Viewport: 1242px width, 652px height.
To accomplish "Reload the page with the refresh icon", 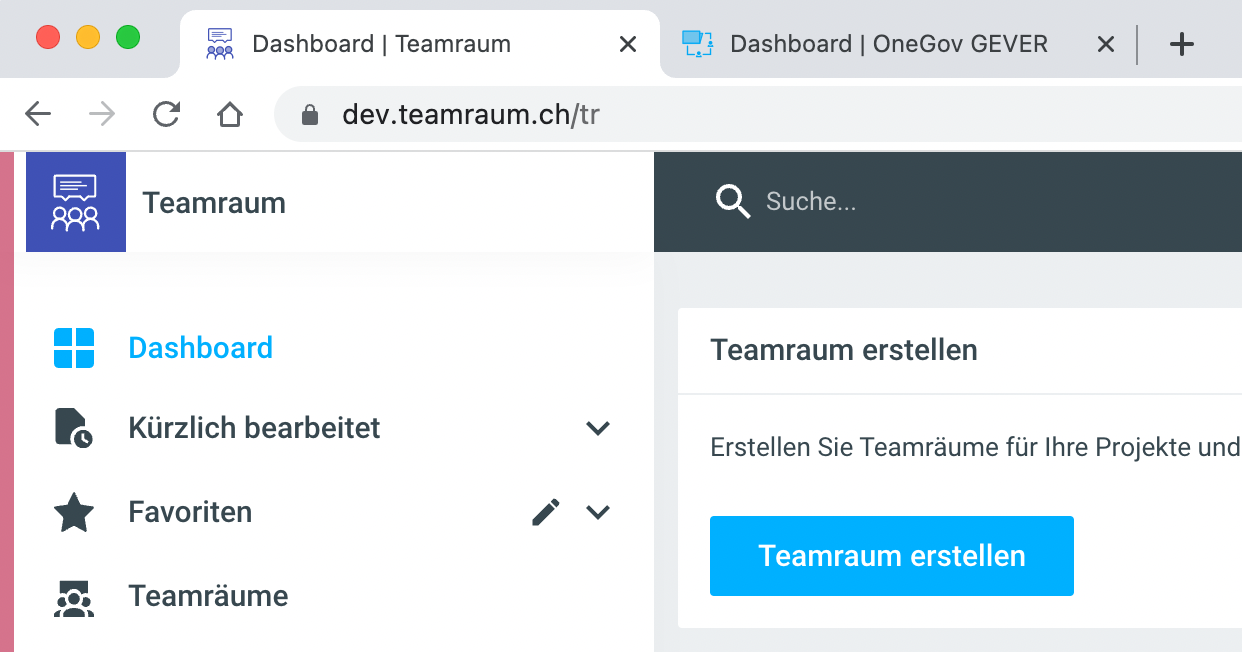I will pyautogui.click(x=166, y=115).
